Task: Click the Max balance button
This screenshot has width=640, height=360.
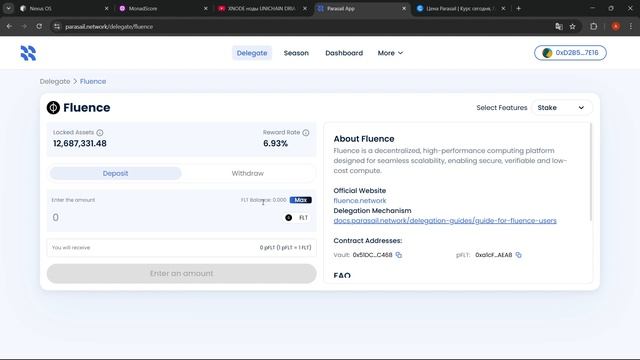Action: point(301,200)
